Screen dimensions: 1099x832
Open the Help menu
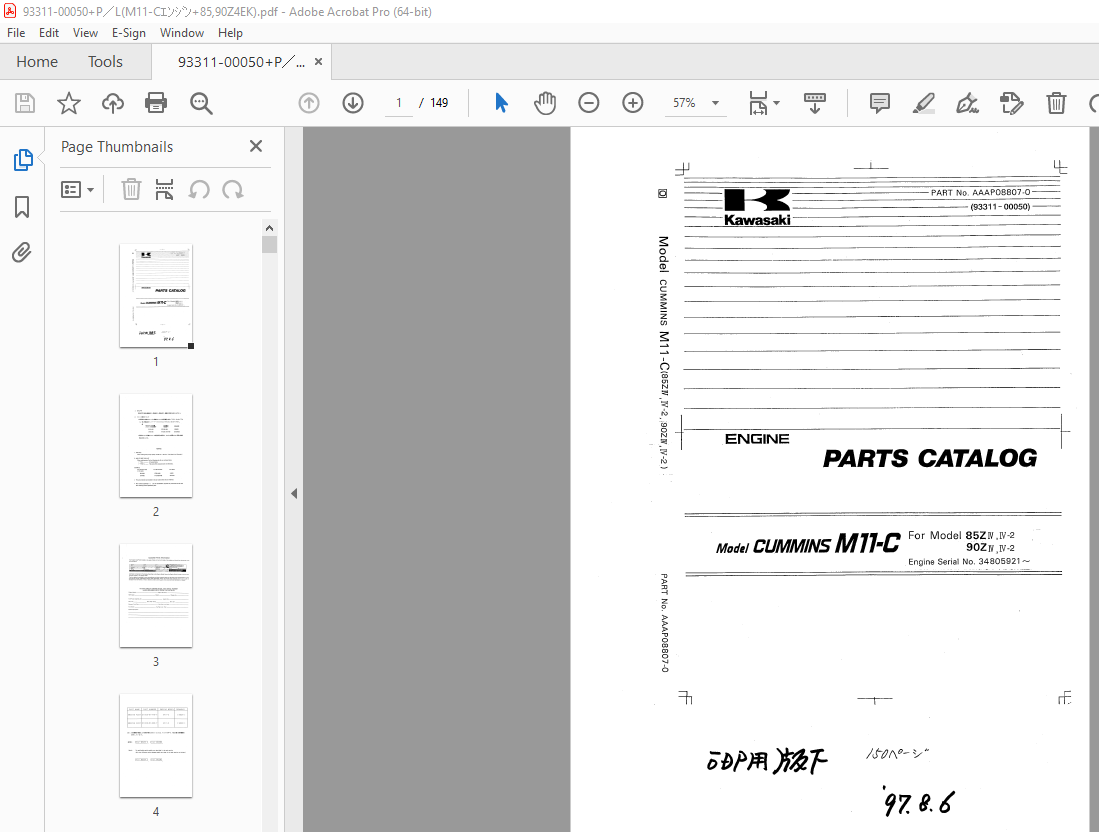click(x=230, y=33)
